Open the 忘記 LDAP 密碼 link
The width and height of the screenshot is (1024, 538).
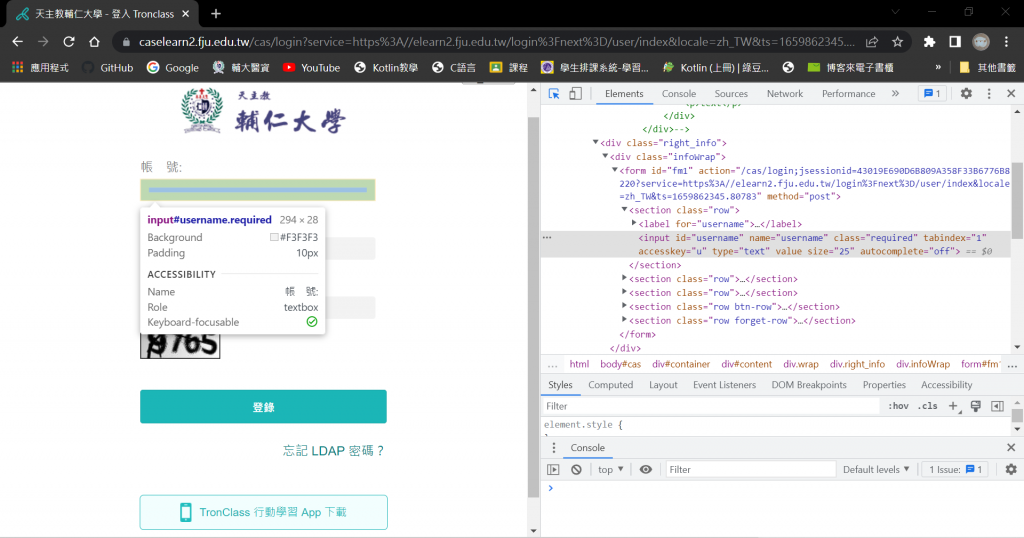click(x=334, y=451)
